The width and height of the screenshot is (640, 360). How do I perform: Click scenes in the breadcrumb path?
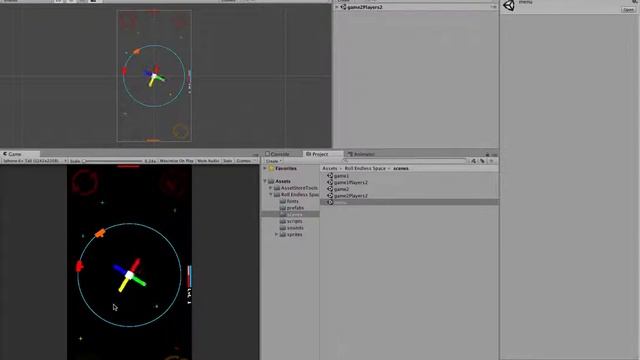[x=401, y=168]
